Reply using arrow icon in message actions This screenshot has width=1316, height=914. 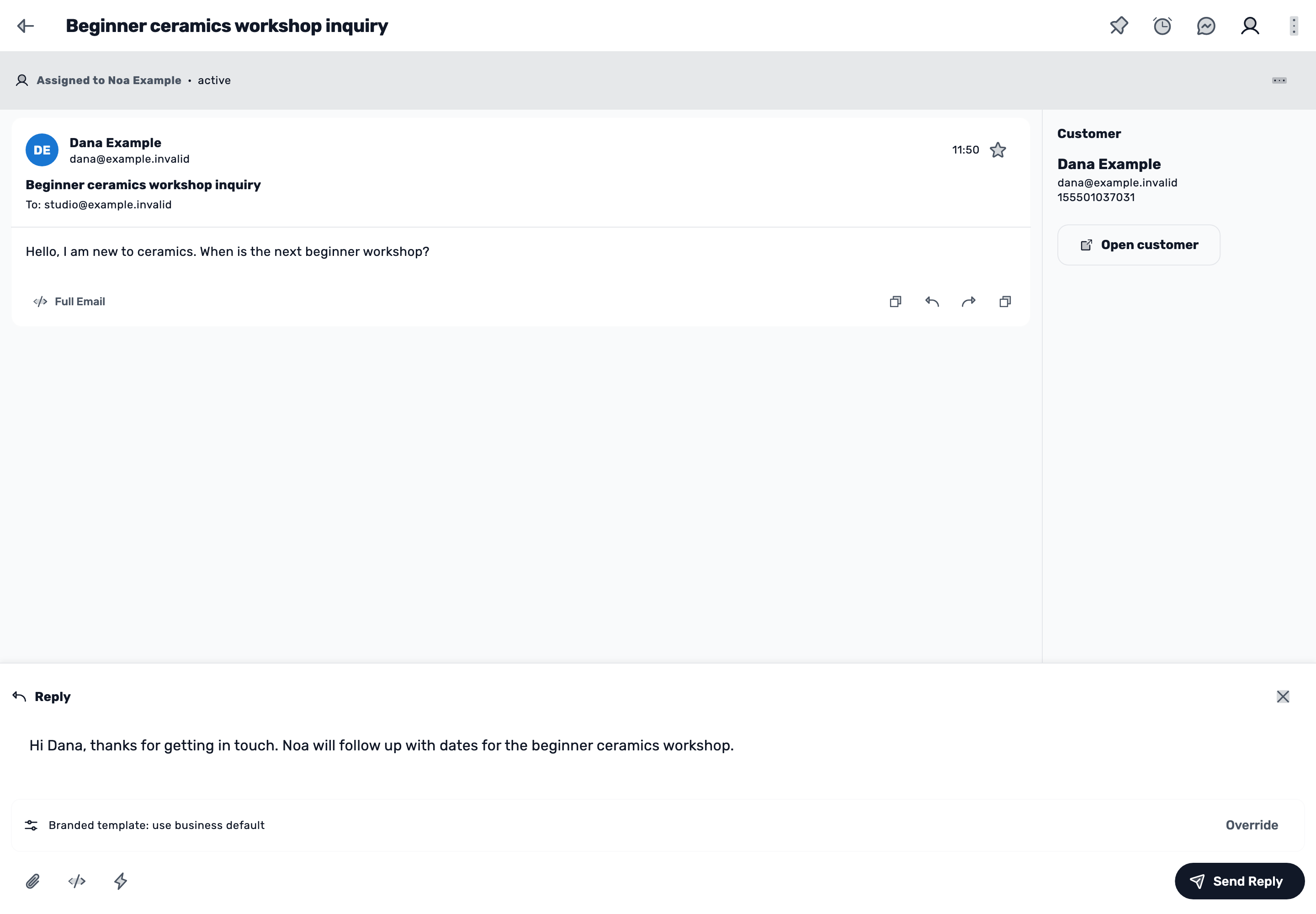click(932, 302)
